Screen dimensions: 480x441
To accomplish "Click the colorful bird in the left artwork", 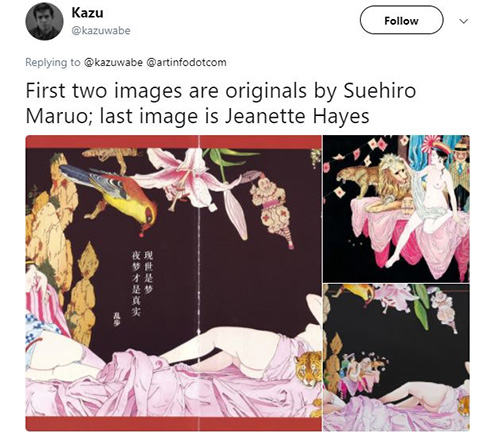I will (110, 194).
